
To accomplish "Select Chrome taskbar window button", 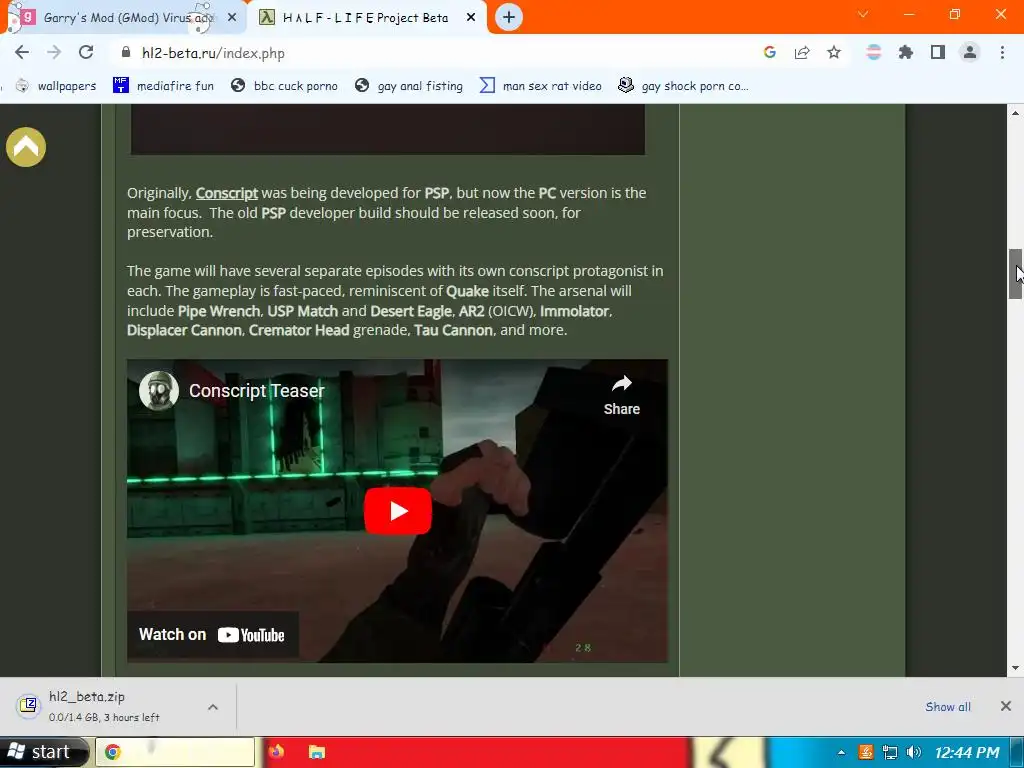I will click(x=175, y=752).
